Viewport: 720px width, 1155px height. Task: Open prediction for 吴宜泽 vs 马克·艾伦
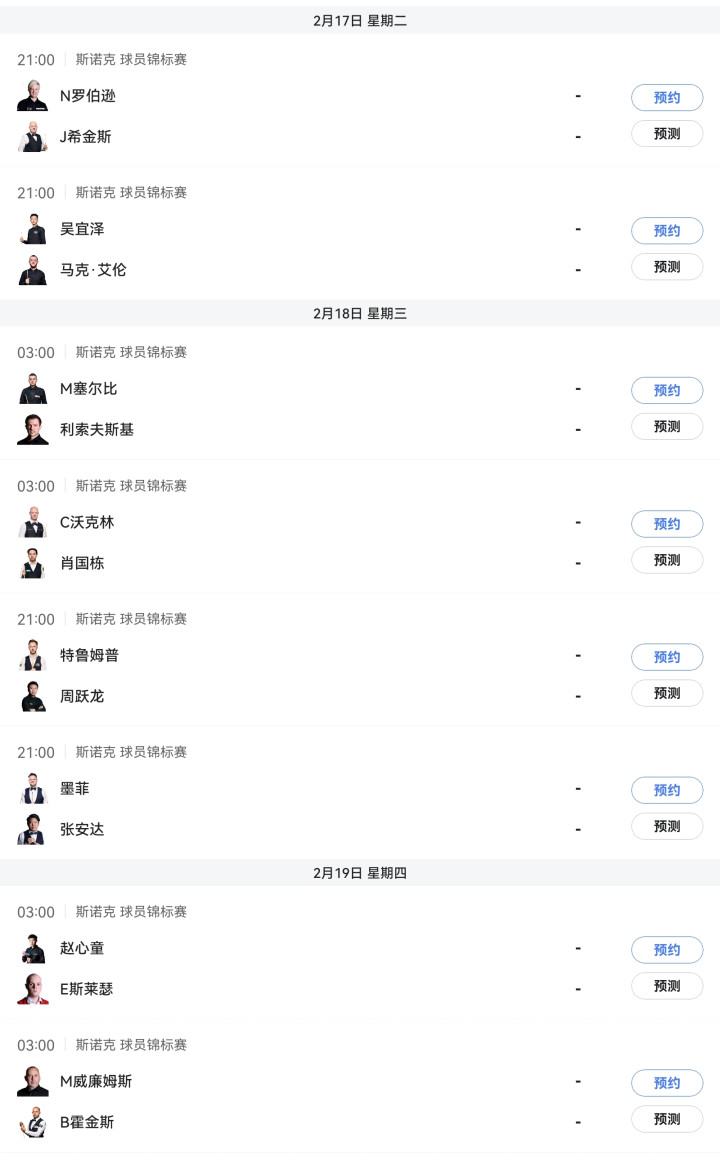(667, 267)
